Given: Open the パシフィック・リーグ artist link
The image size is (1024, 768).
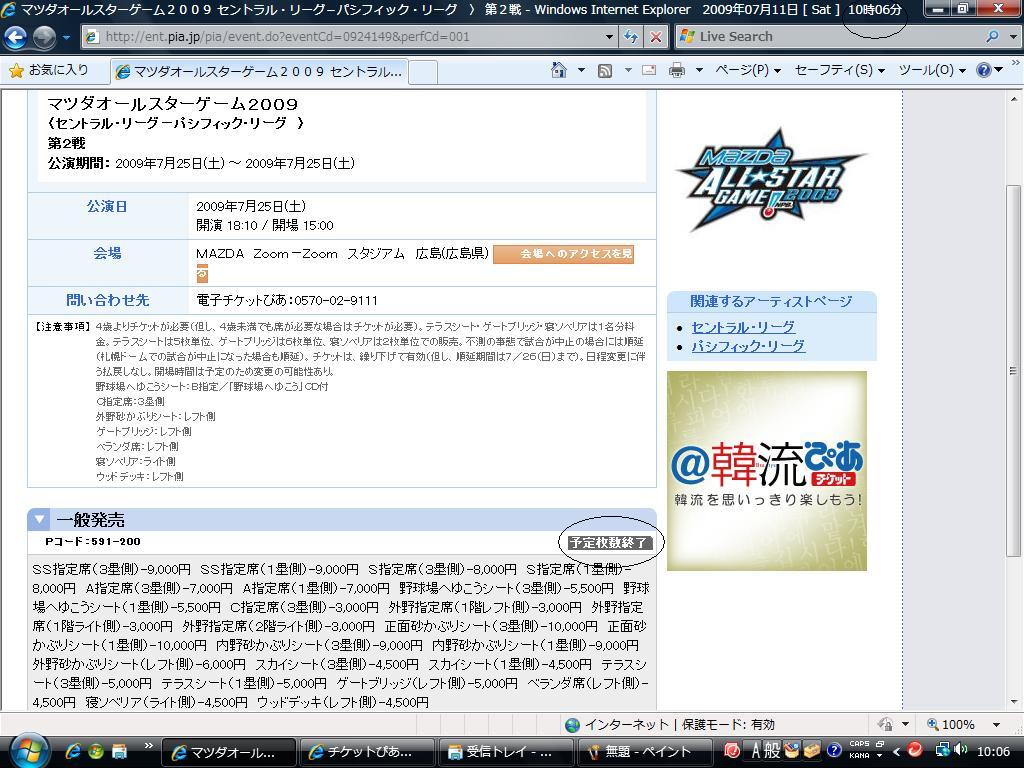Looking at the screenshot, I should click(748, 346).
